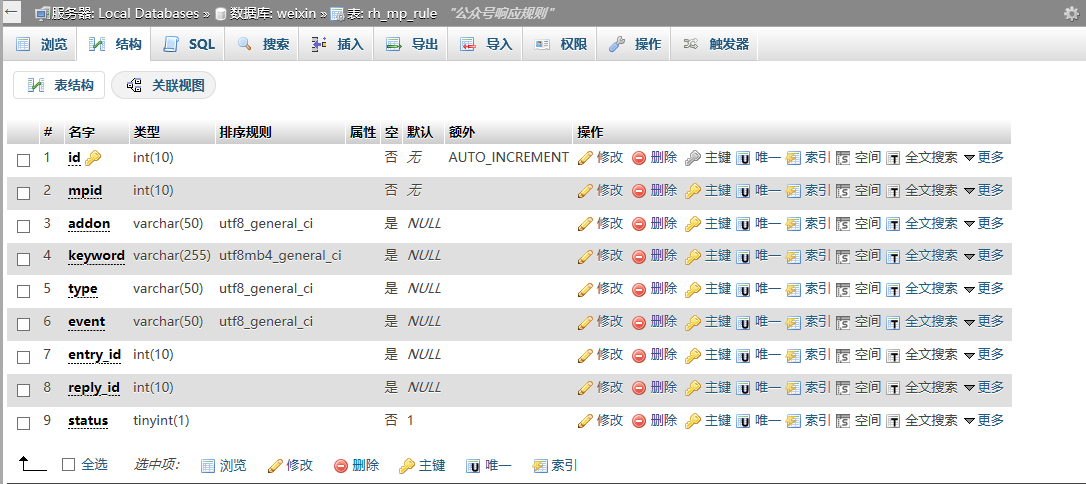Tick the checkbox for id row
1086x484 pixels.
pos(24,160)
